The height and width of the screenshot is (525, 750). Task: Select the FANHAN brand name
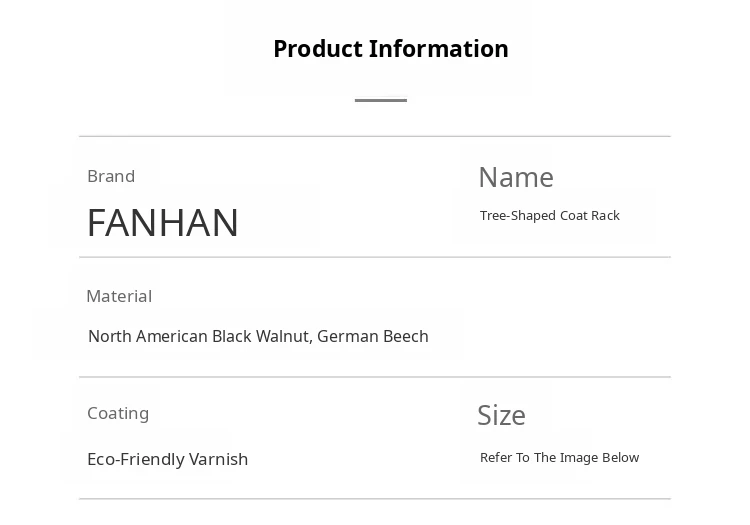pyautogui.click(x=163, y=222)
